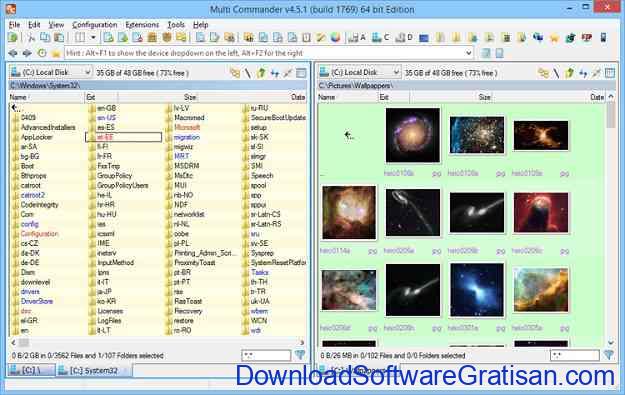
Task: Sort left panel by Name column header
Action: 47,97
